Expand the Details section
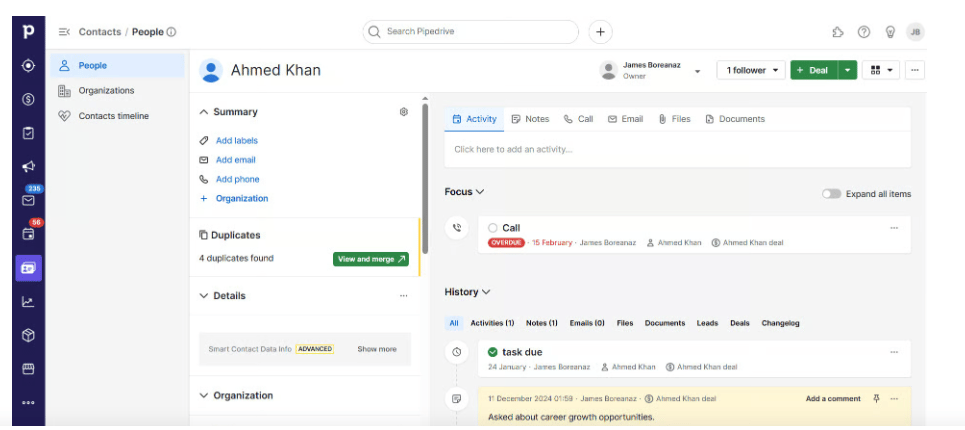Screen dimensions: 965x430 pyautogui.click(x=204, y=296)
